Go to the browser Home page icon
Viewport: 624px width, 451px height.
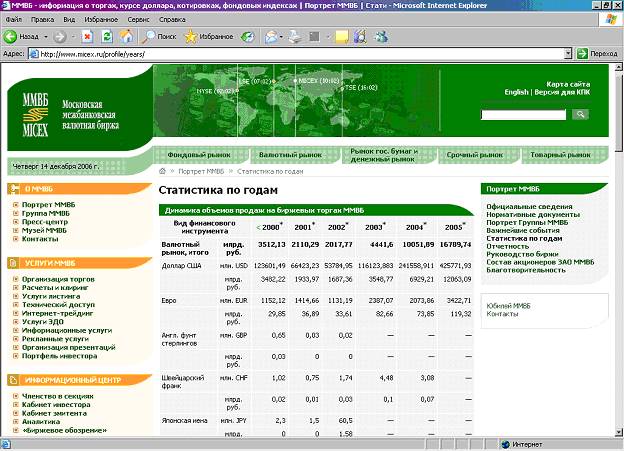(x=125, y=36)
